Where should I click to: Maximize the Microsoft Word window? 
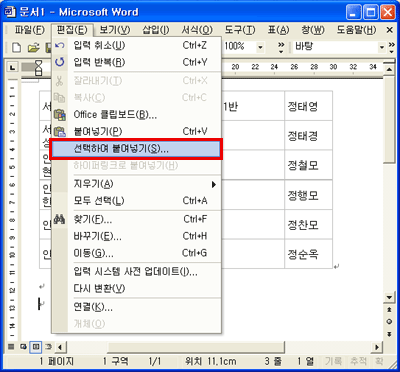click(x=370, y=13)
